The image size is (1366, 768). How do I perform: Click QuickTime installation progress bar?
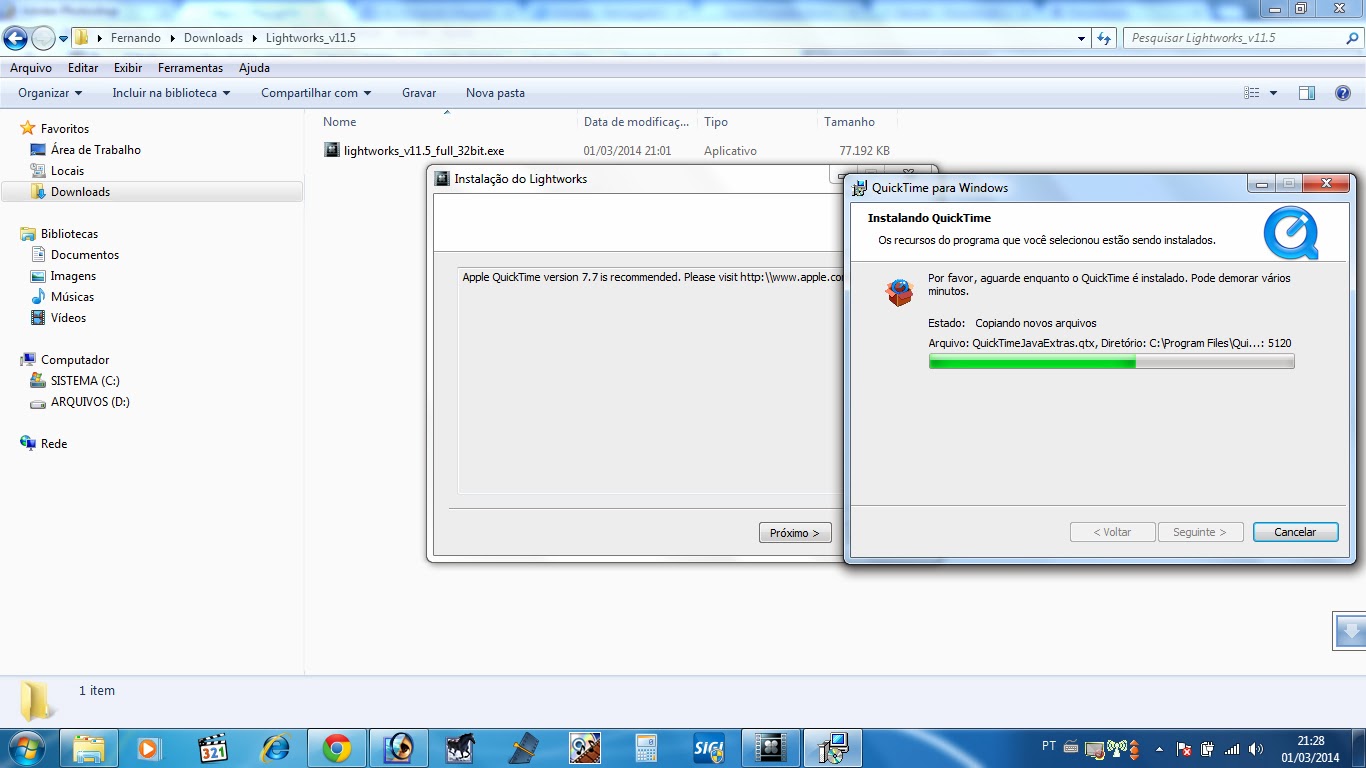[x=1112, y=361]
